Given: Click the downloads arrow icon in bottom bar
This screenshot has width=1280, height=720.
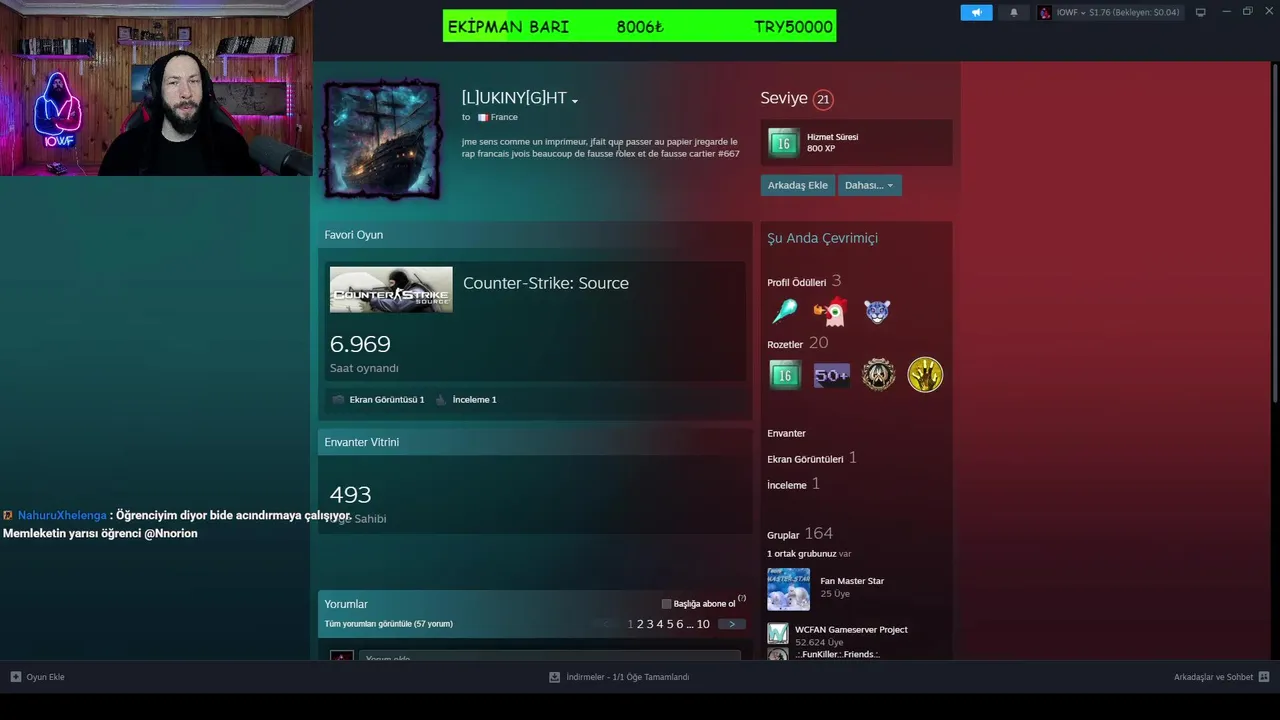Looking at the screenshot, I should [554, 677].
